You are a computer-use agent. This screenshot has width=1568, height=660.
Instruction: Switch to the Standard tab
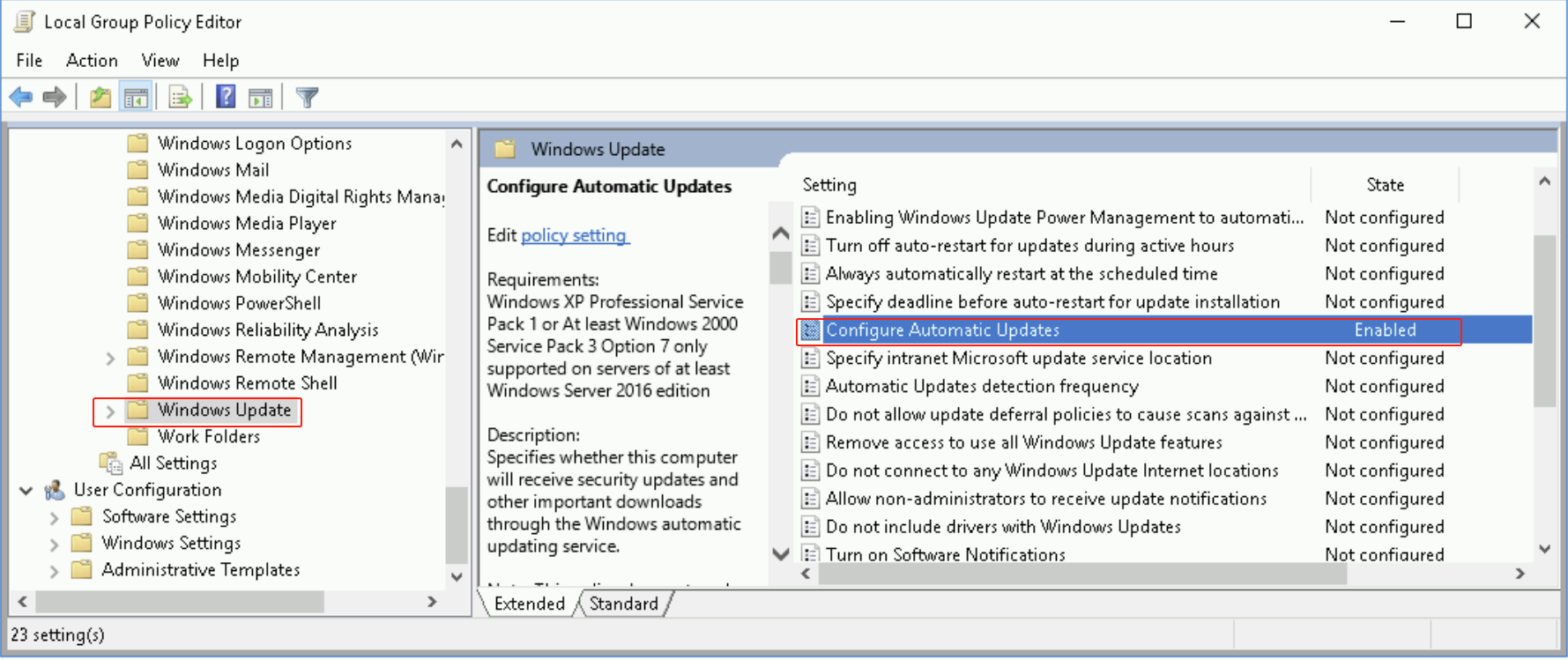623,604
